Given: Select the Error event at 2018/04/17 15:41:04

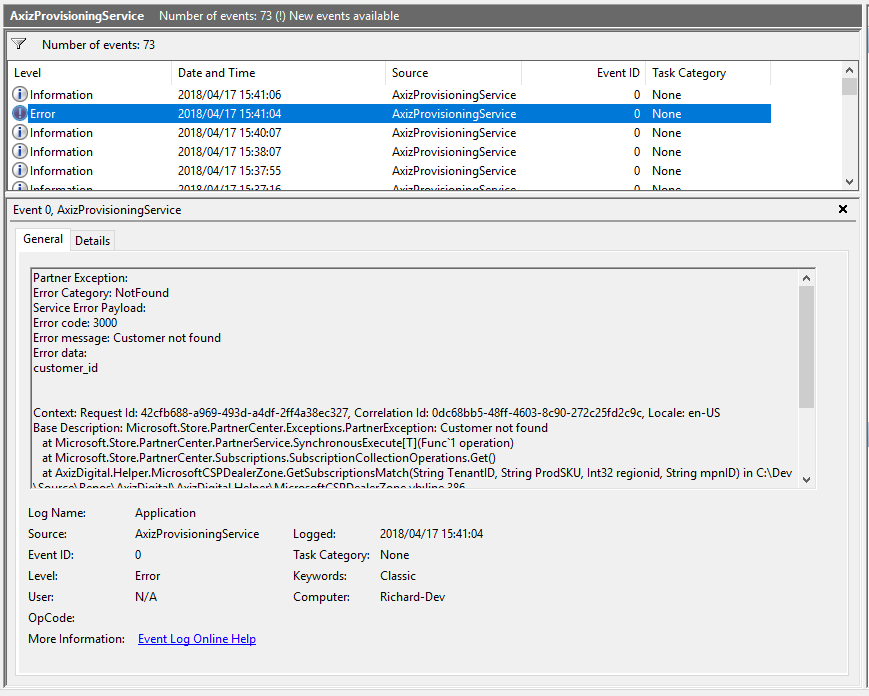Looking at the screenshot, I should tap(389, 113).
